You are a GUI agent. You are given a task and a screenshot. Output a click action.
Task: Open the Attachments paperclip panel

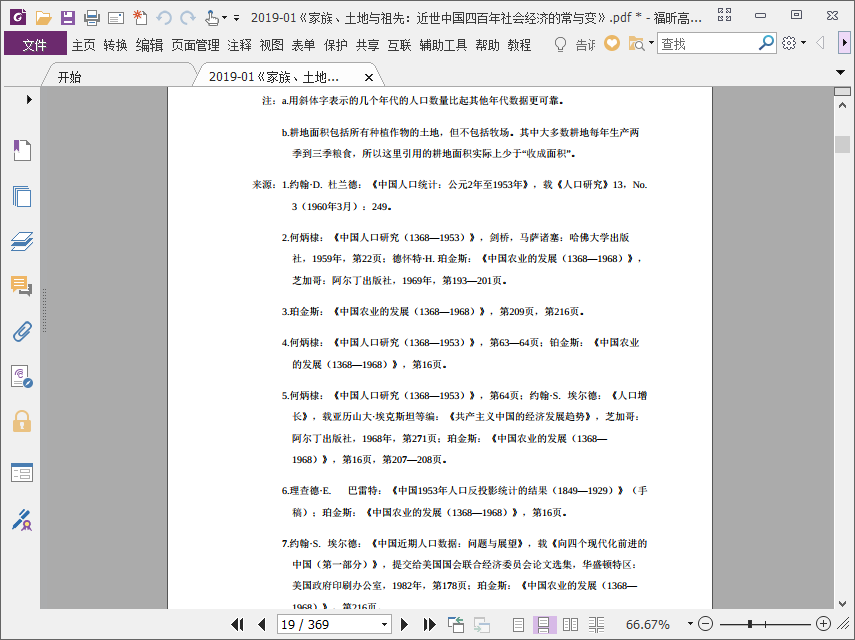[22, 331]
